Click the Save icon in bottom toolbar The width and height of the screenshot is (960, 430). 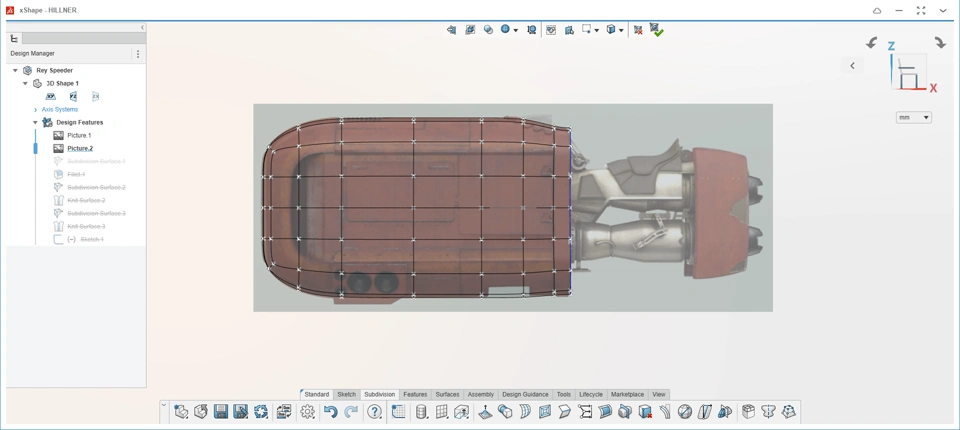221,412
